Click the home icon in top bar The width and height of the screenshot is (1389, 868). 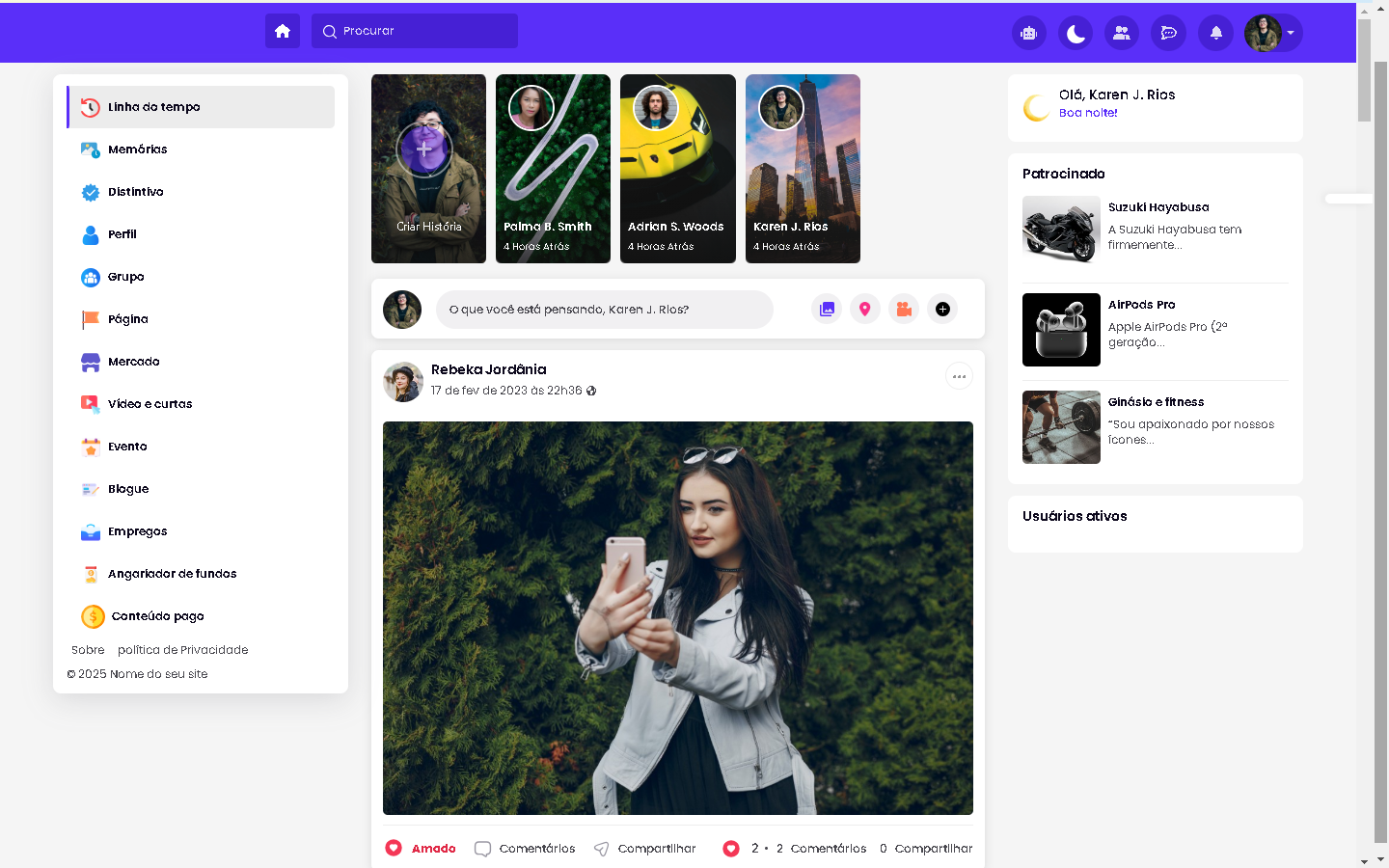point(283,31)
